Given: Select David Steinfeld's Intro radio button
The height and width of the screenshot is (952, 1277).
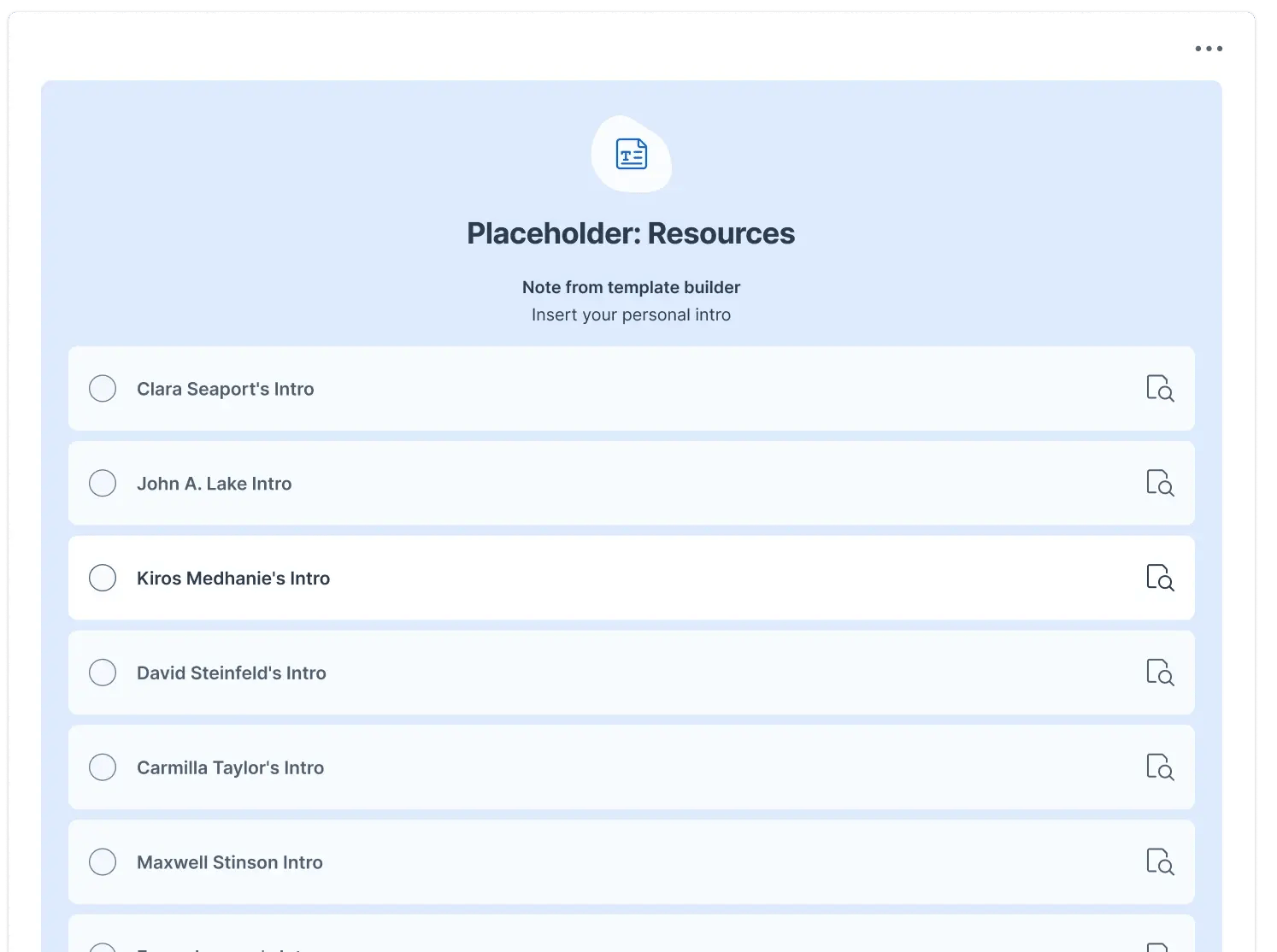Looking at the screenshot, I should 103,673.
